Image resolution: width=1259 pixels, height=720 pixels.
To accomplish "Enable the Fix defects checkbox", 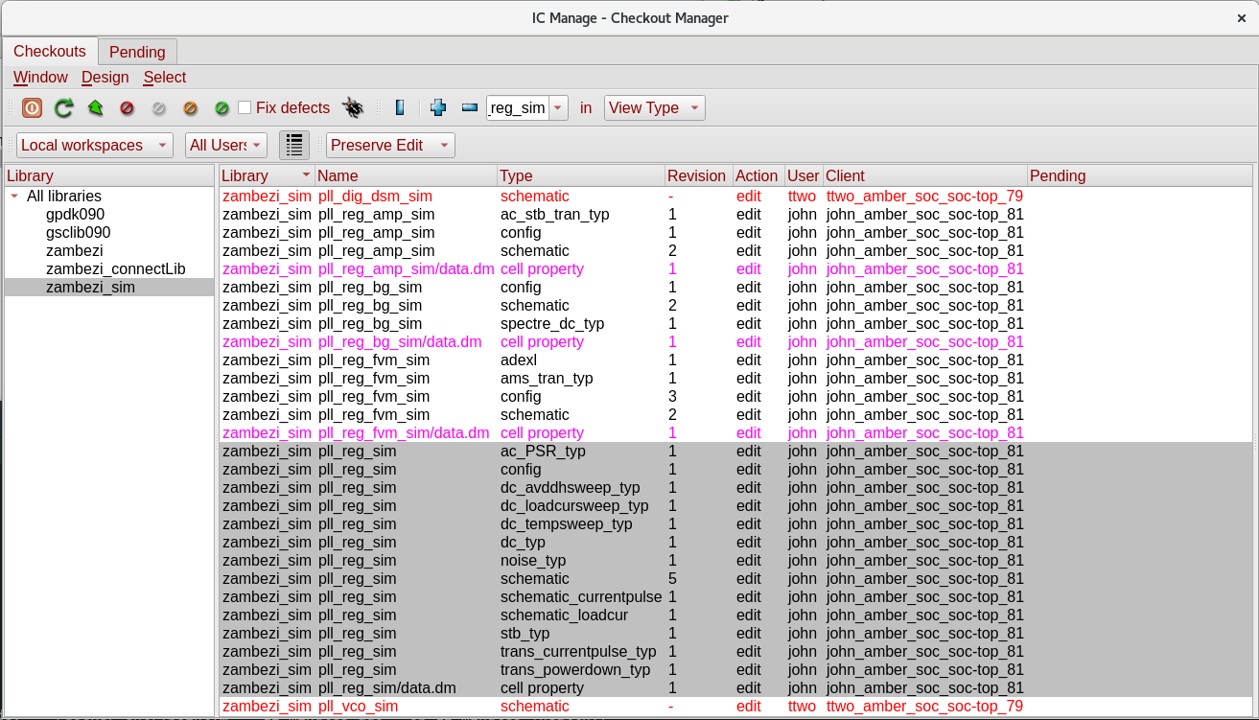I will [x=244, y=108].
